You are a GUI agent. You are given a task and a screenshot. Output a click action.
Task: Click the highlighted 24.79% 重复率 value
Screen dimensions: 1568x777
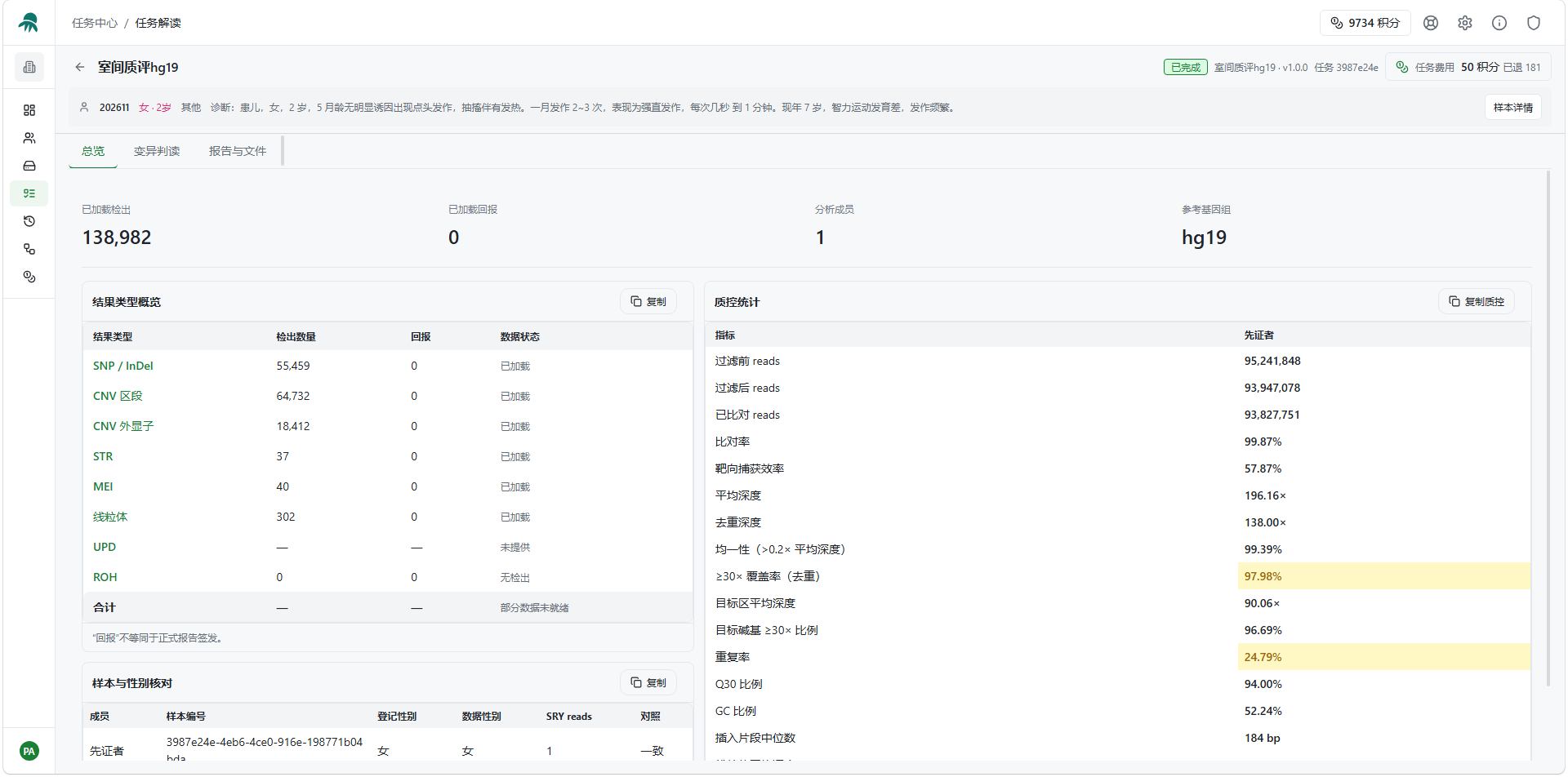coord(1383,657)
